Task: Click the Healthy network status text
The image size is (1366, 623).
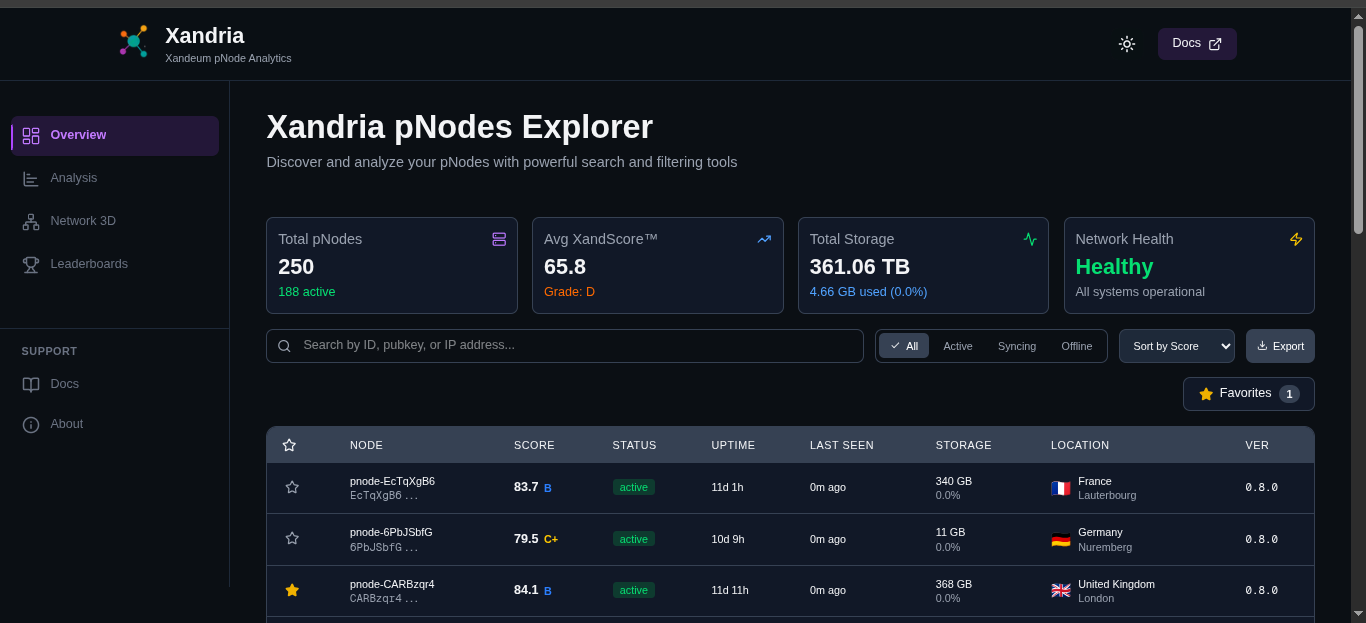Action: click(x=1114, y=267)
